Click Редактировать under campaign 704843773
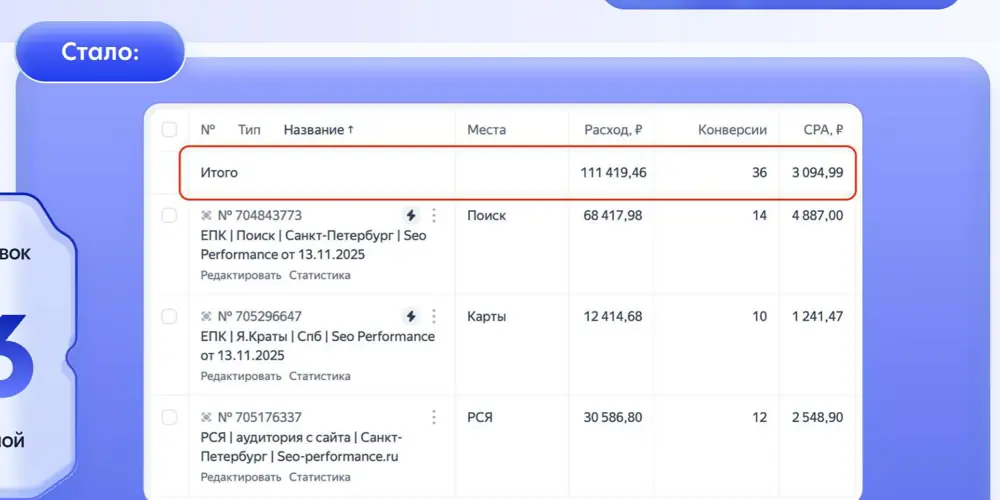 tap(241, 276)
